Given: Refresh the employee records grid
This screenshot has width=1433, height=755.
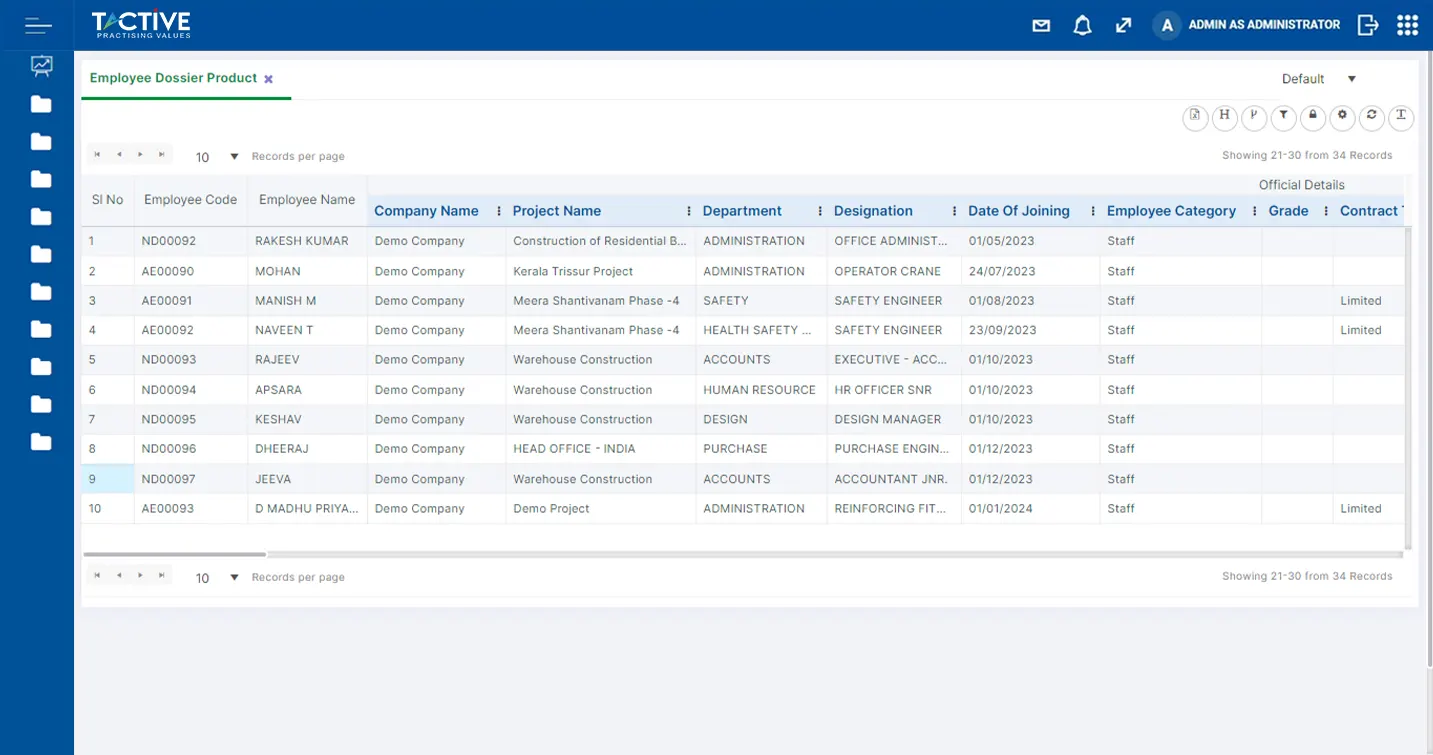Looking at the screenshot, I should pos(1372,117).
